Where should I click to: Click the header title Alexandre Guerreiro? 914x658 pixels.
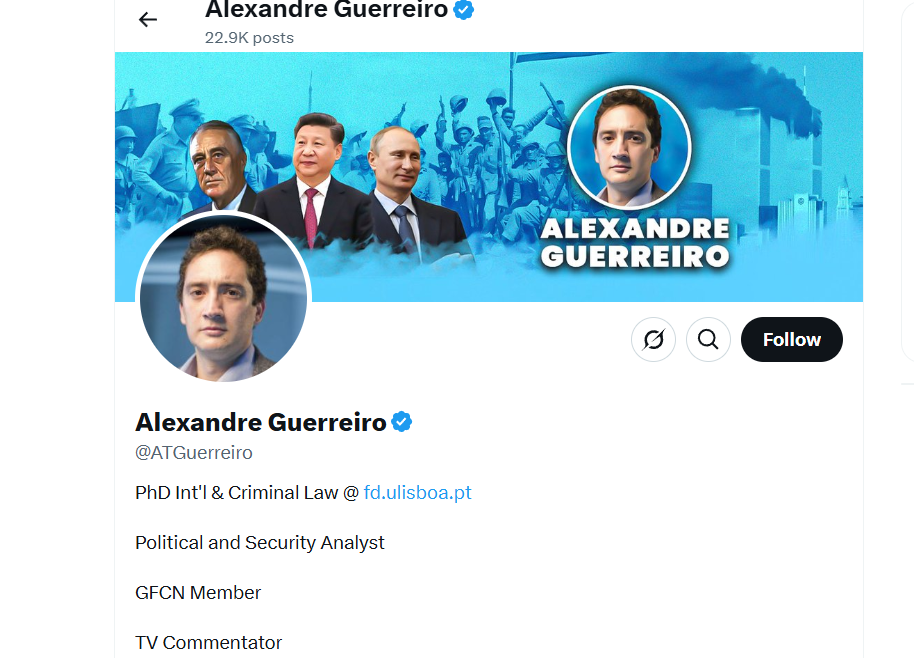pyautogui.click(x=326, y=10)
